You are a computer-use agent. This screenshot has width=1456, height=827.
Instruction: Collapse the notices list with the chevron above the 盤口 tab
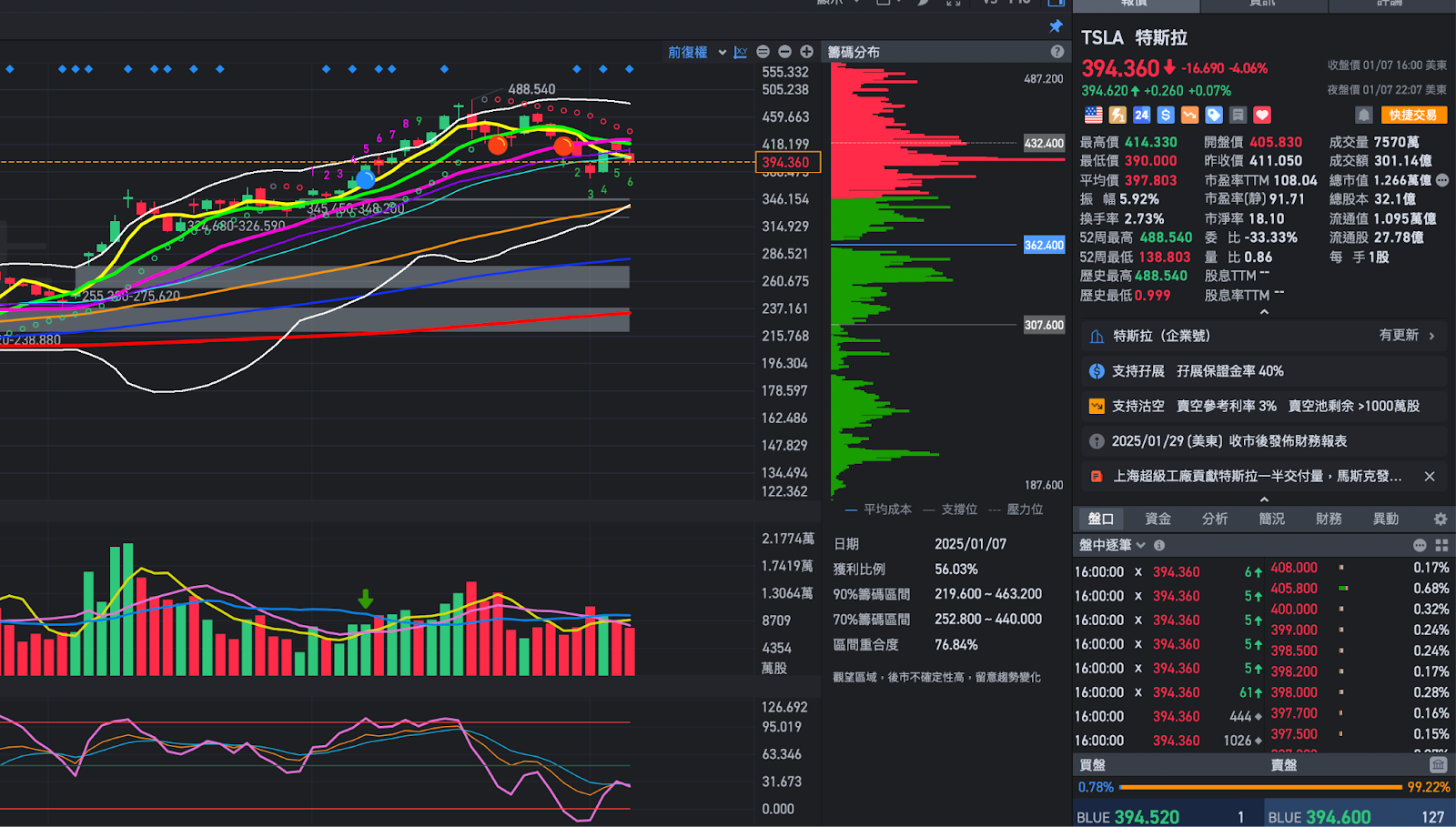[x=1264, y=499]
